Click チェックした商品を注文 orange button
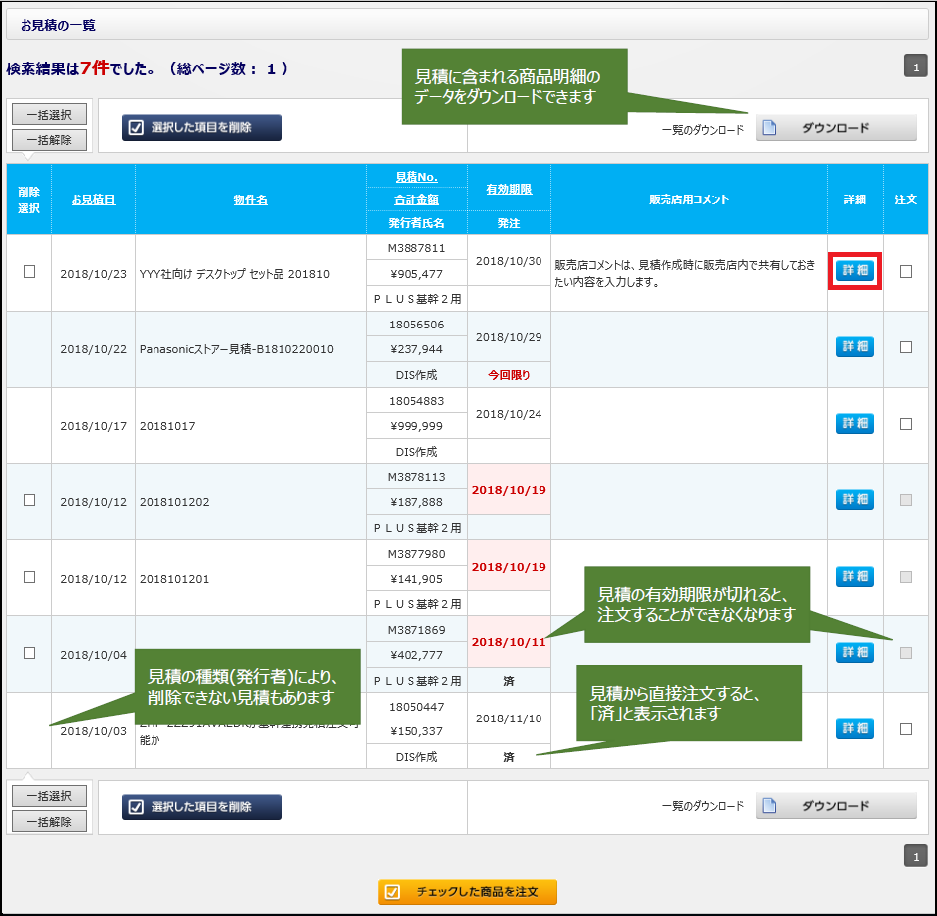Screen dimensions: 937x916 [467, 892]
